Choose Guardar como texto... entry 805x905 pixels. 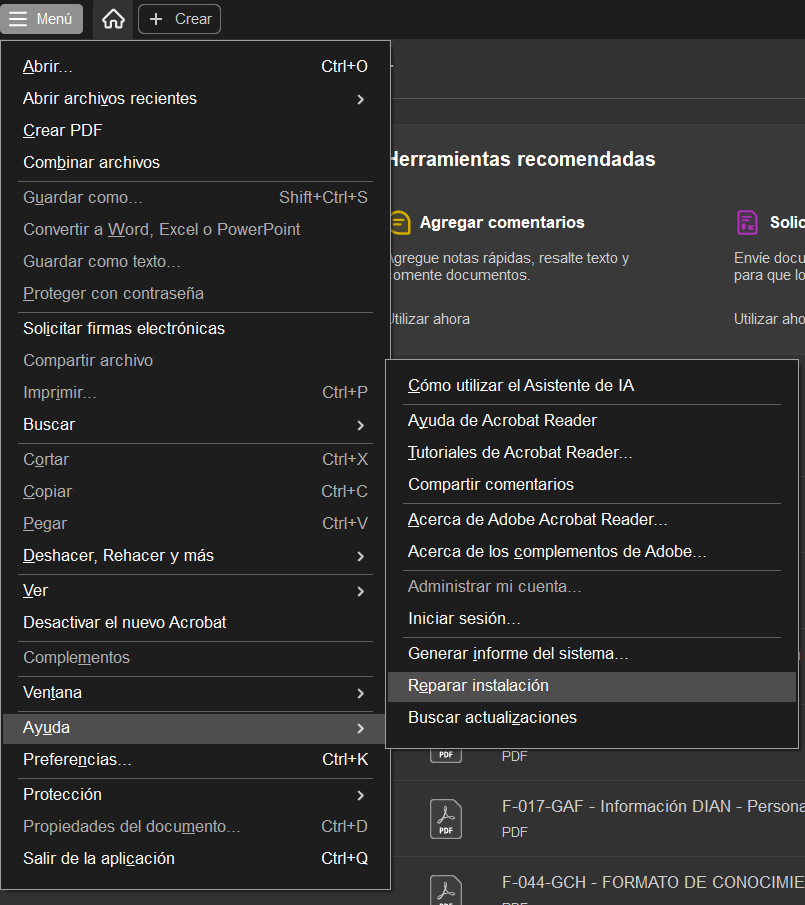click(x=195, y=261)
